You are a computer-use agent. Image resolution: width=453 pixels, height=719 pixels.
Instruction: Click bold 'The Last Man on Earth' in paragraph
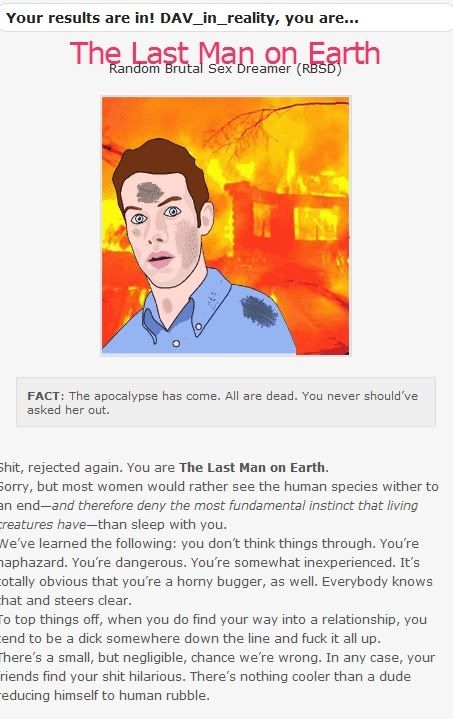click(252, 467)
